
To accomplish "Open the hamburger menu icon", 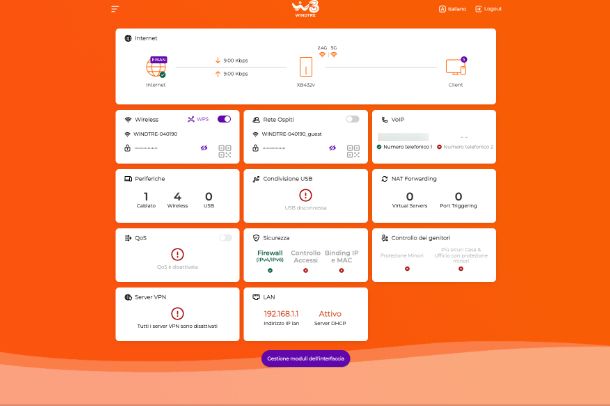I will [115, 9].
